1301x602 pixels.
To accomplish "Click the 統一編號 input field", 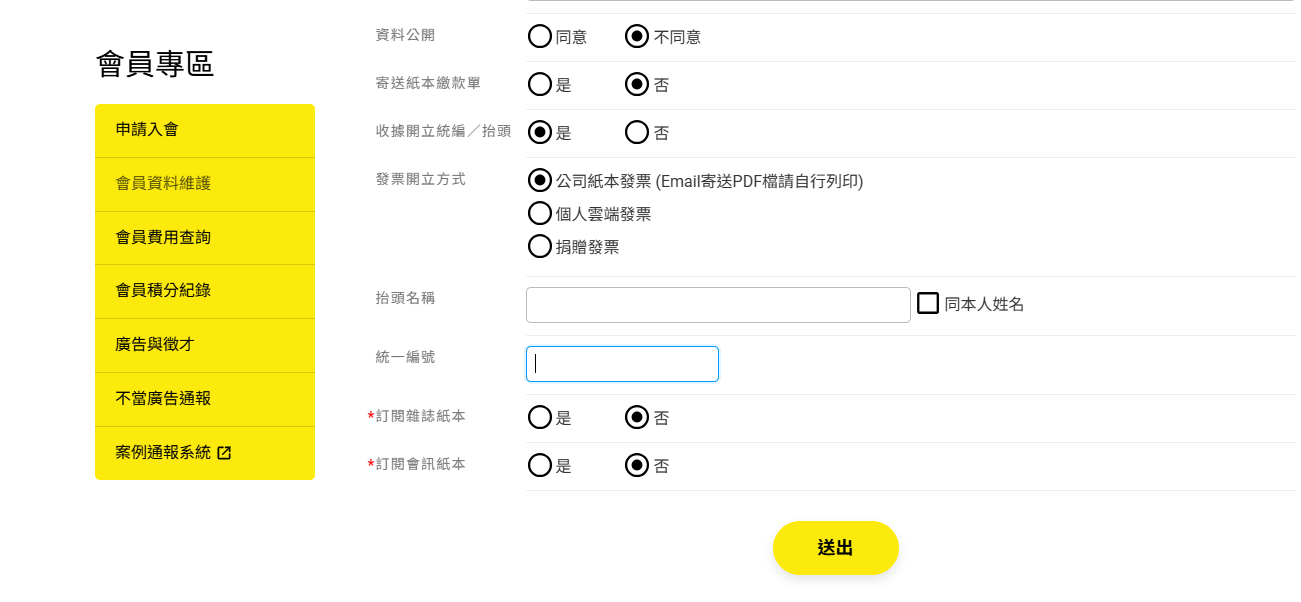I will tap(622, 364).
